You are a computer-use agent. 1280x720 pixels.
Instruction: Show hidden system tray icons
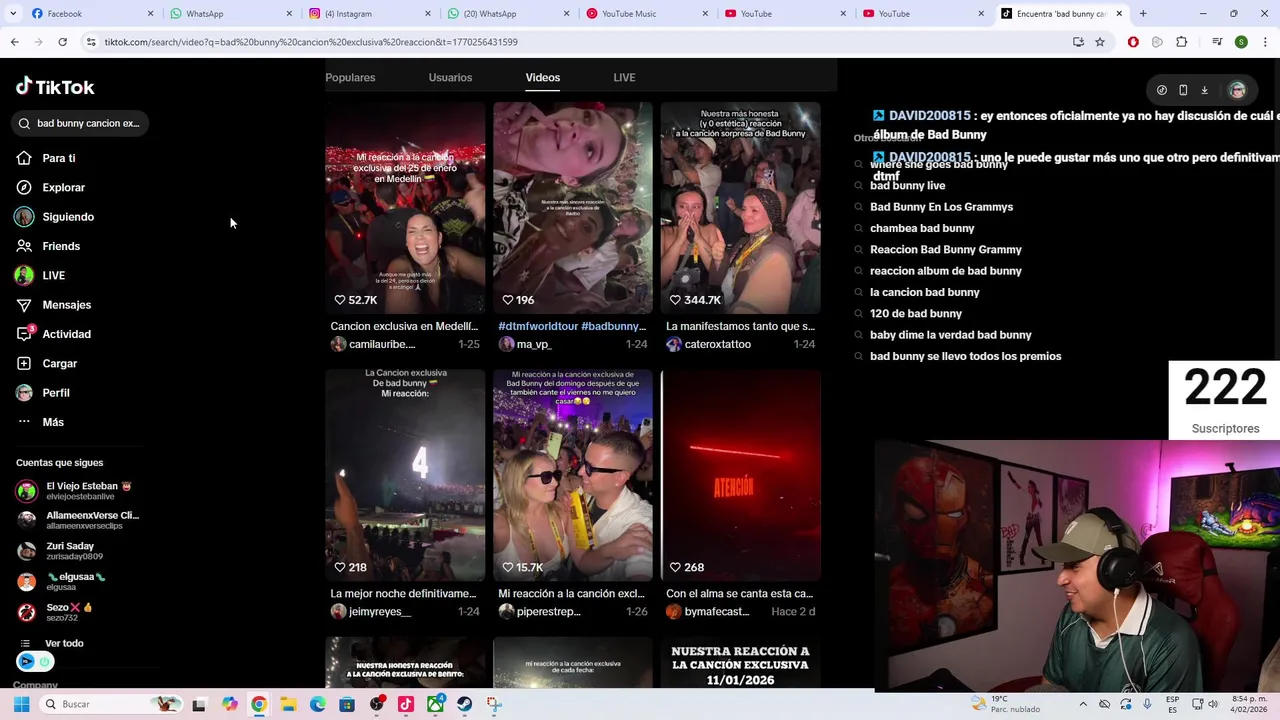pos(1082,704)
